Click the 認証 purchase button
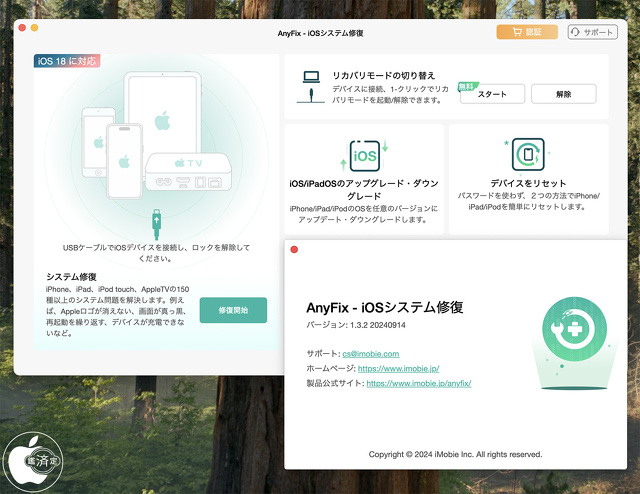The width and height of the screenshot is (640, 494). pyautogui.click(x=527, y=32)
